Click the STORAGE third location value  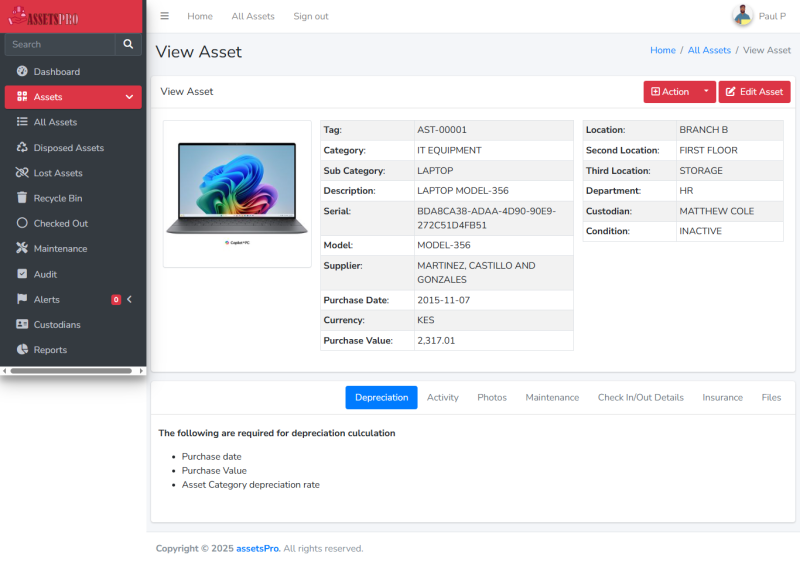pos(701,170)
